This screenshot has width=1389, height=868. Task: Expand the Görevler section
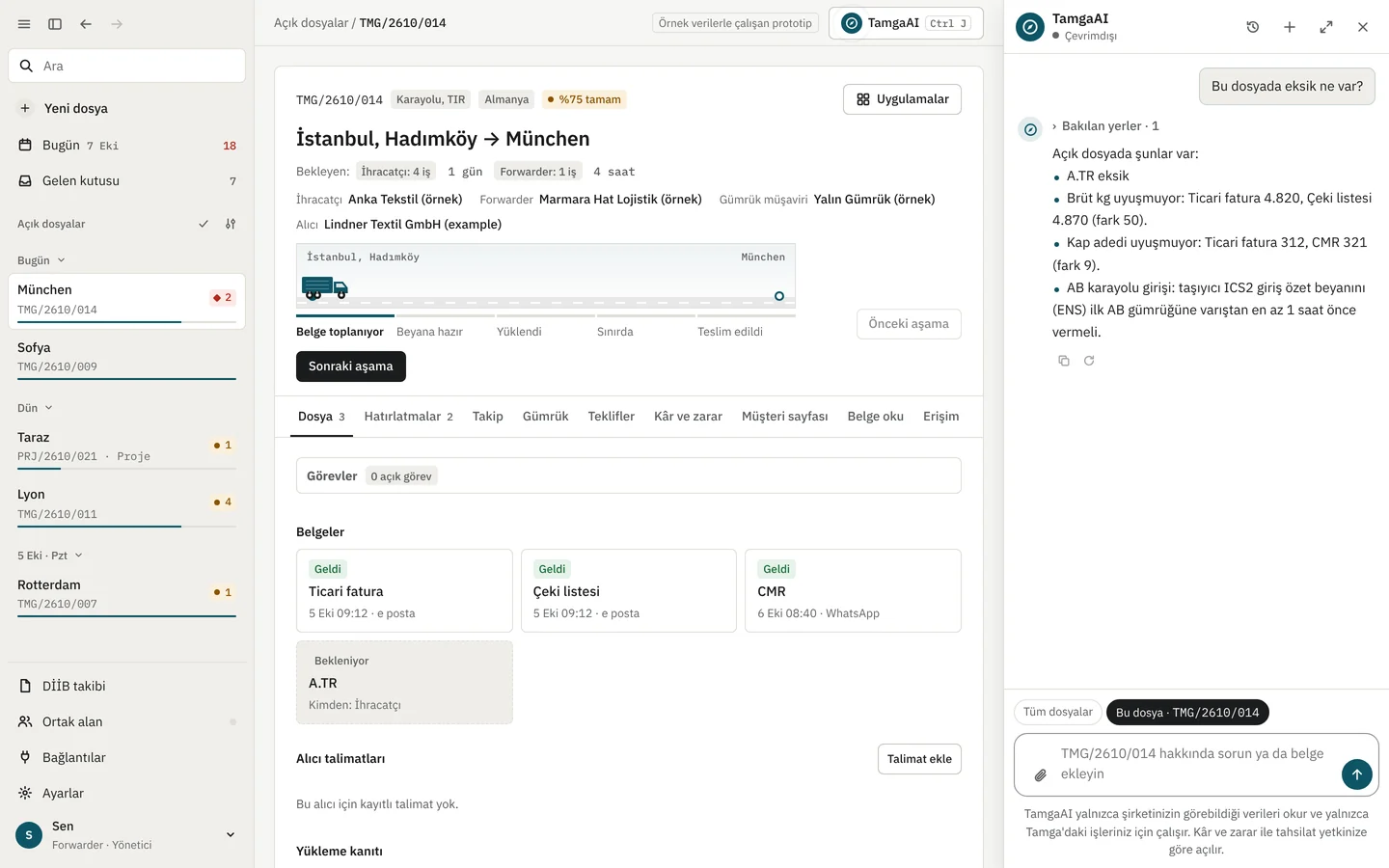[628, 475]
